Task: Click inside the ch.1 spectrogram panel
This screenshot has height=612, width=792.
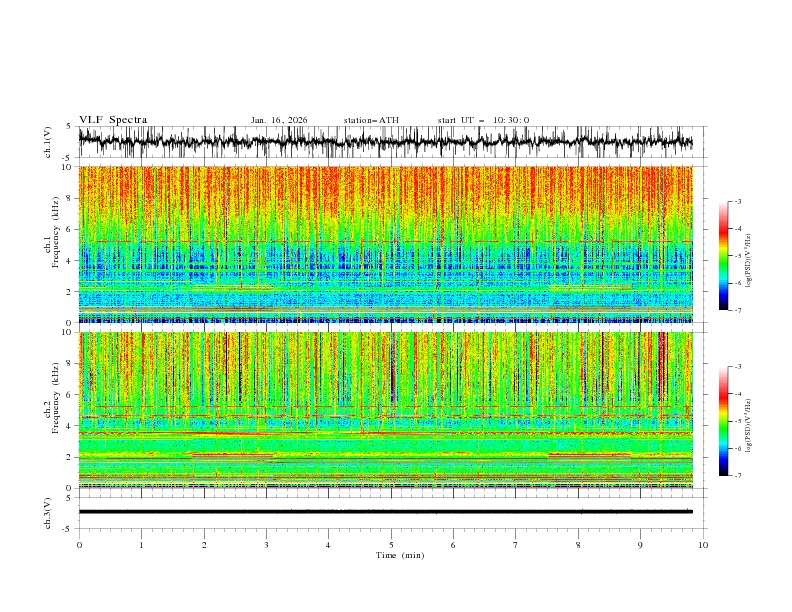Action: point(385,244)
